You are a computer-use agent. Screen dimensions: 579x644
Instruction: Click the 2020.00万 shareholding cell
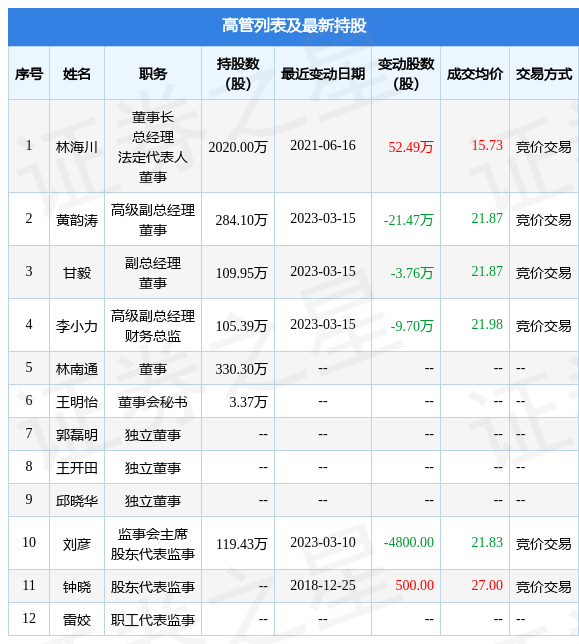(238, 146)
